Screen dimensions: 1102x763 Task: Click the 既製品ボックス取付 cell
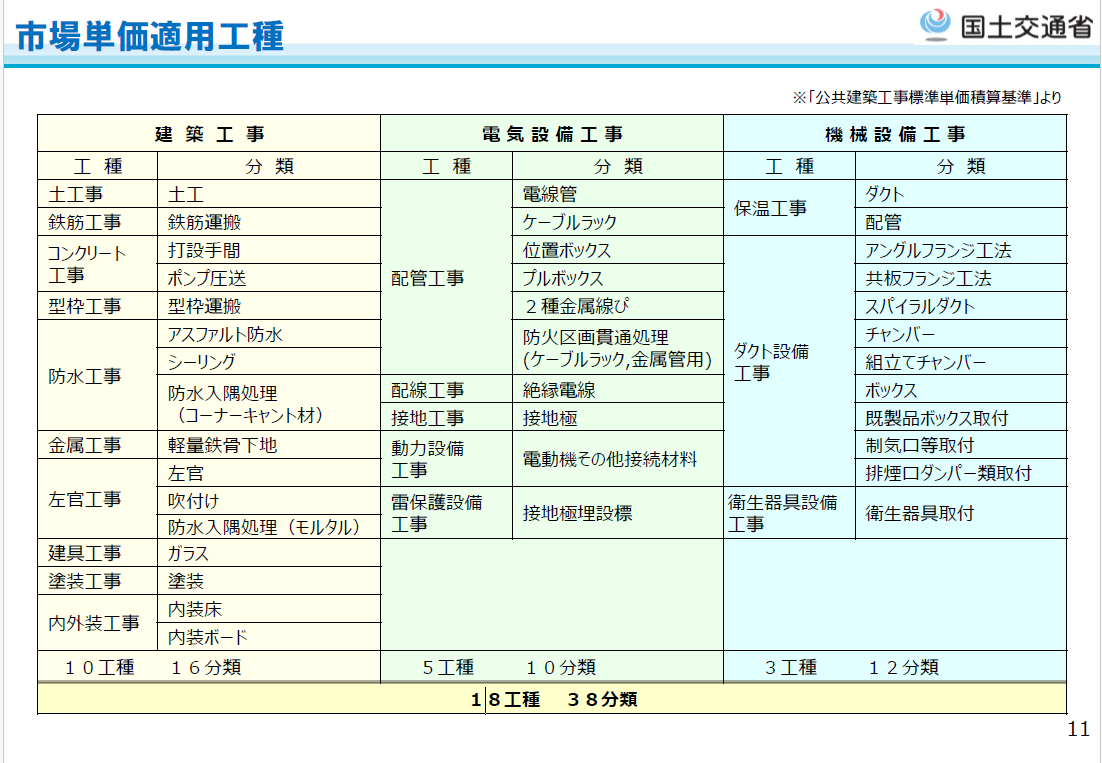[961, 417]
